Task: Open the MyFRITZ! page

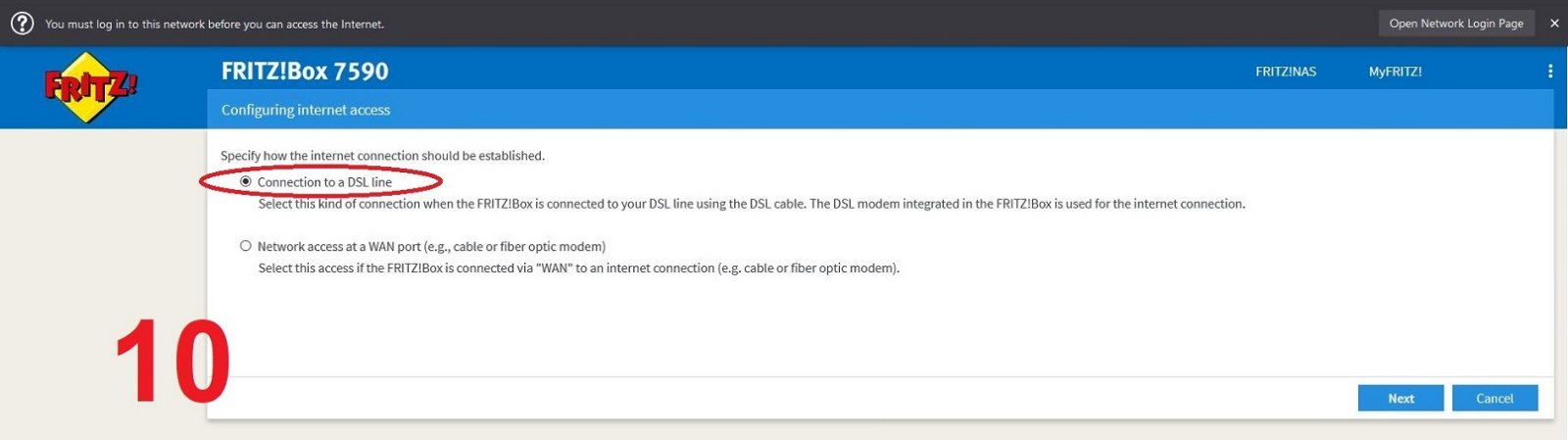Action: point(1396,72)
